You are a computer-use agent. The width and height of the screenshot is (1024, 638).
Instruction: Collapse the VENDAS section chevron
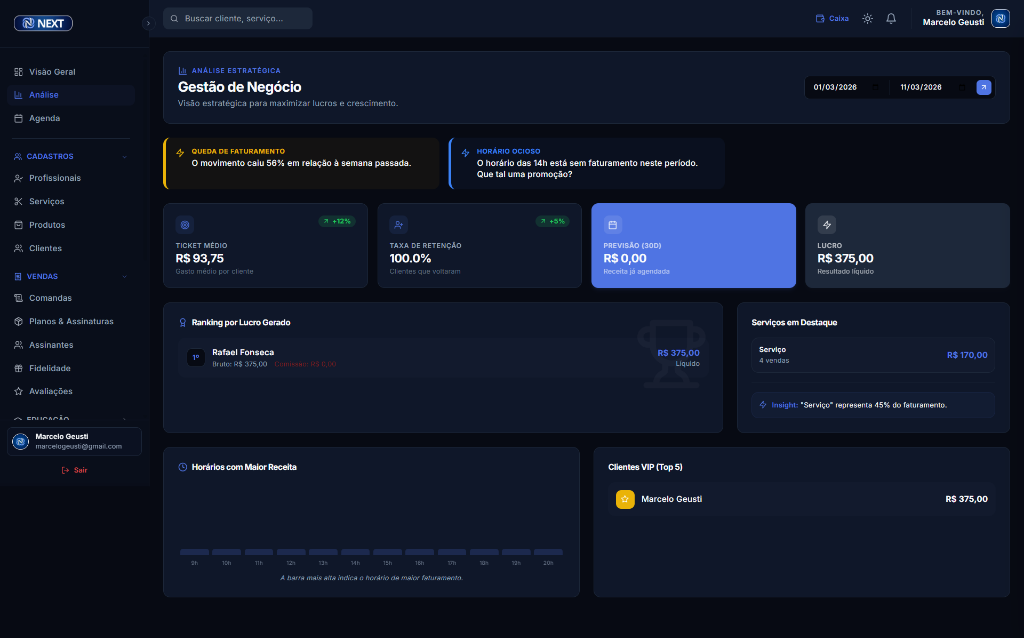pyautogui.click(x=125, y=277)
